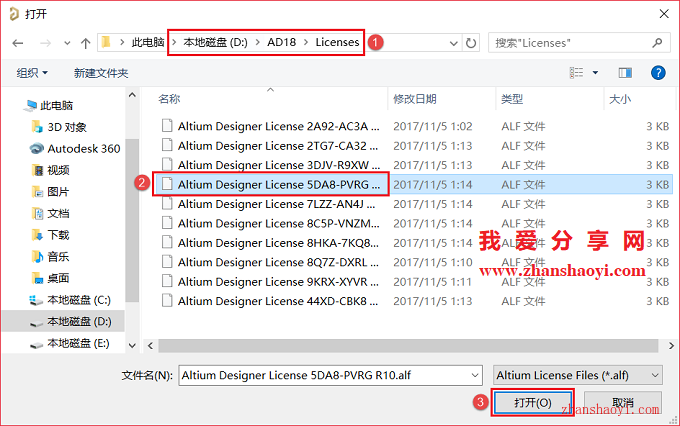This screenshot has height=426, width=680.
Task: Click the sidebar scroll up arrow
Action: pyautogui.click(x=132, y=95)
